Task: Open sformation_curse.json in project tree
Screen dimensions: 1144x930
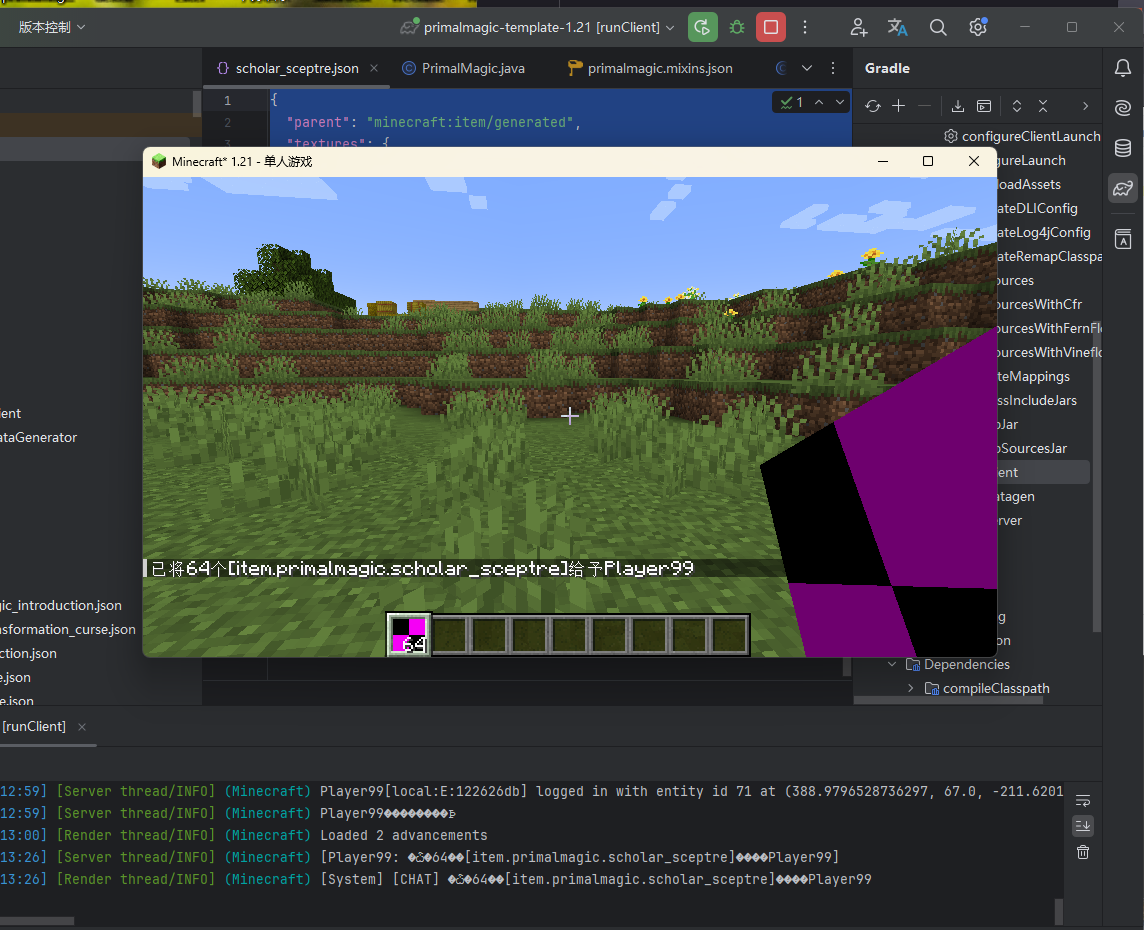Action: pos(68,629)
